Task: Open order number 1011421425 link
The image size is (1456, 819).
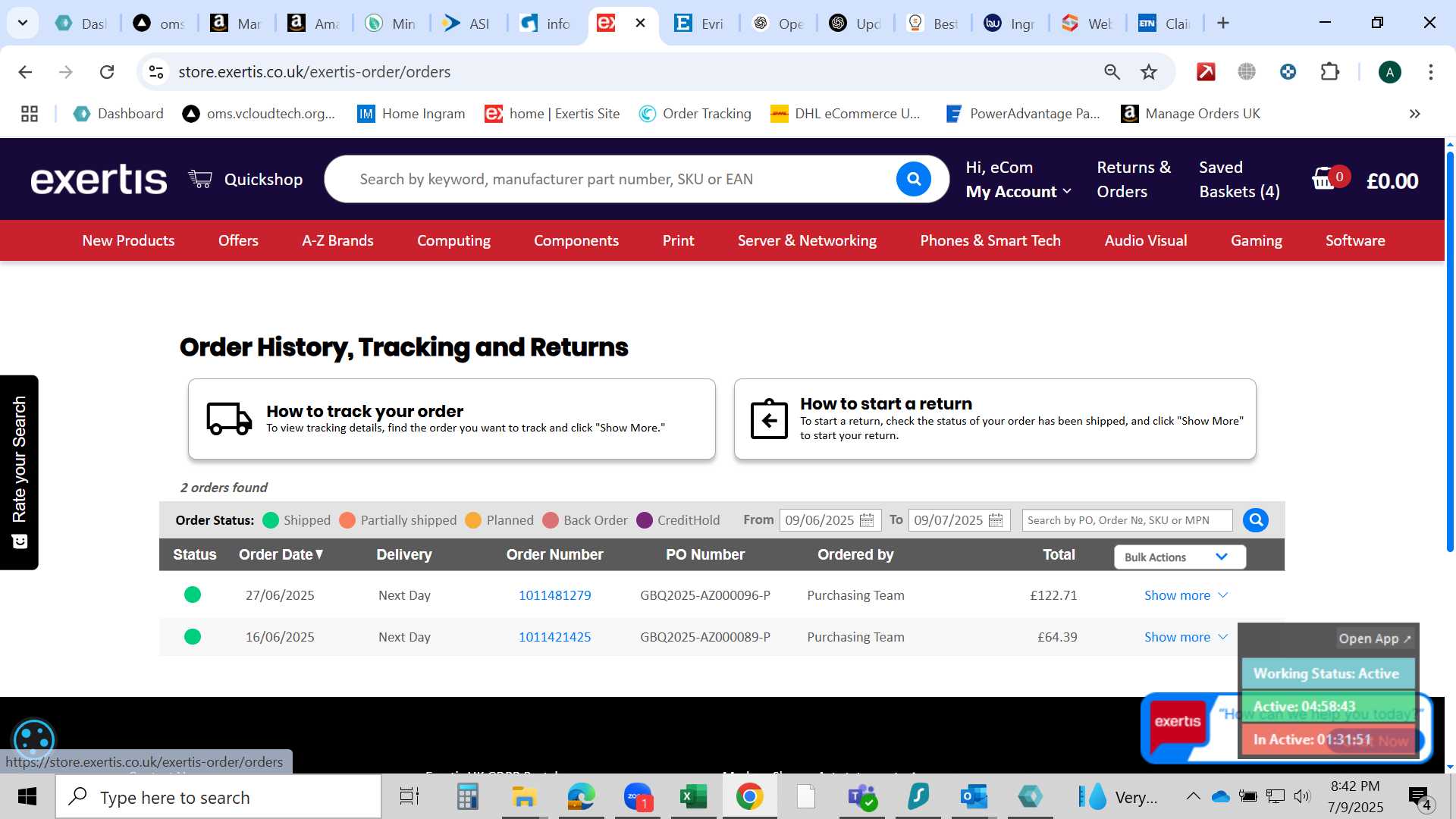Action: [554, 637]
